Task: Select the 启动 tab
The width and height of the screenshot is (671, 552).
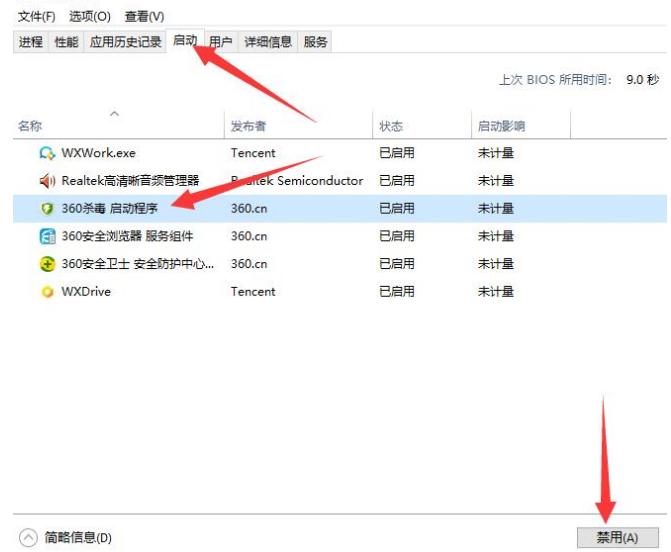Action: (x=185, y=41)
